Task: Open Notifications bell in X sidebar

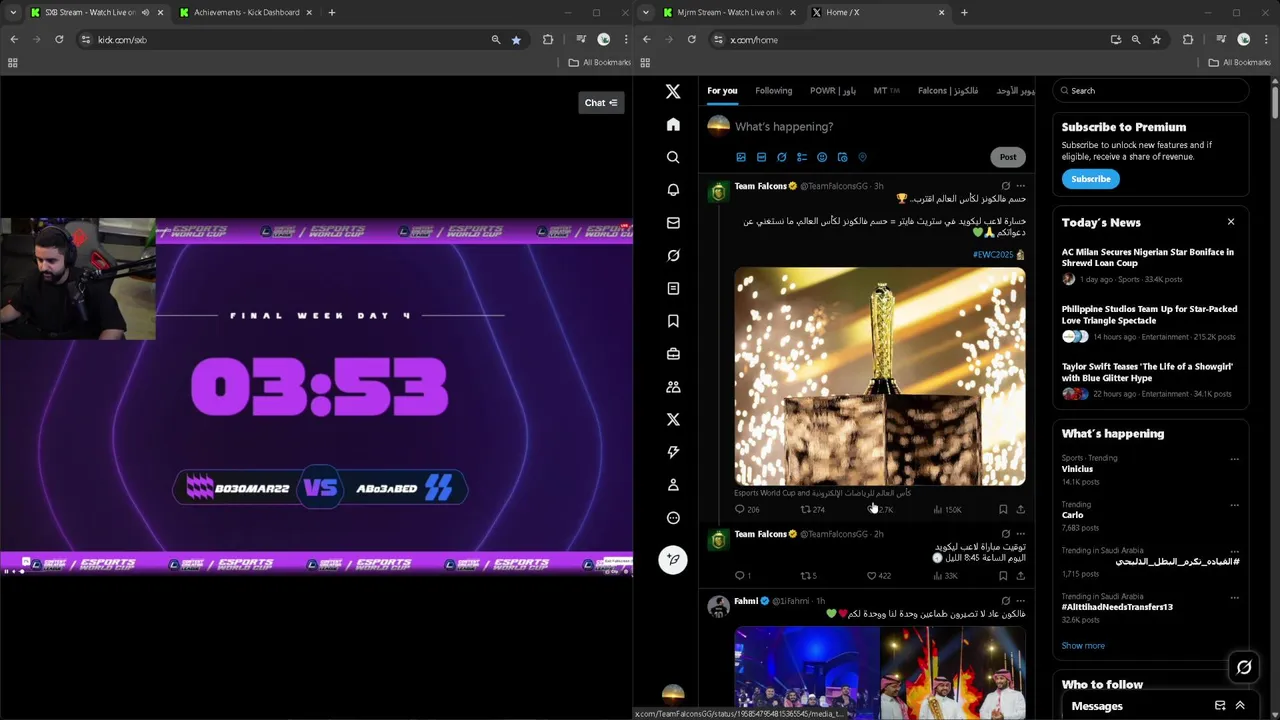Action: click(x=673, y=190)
